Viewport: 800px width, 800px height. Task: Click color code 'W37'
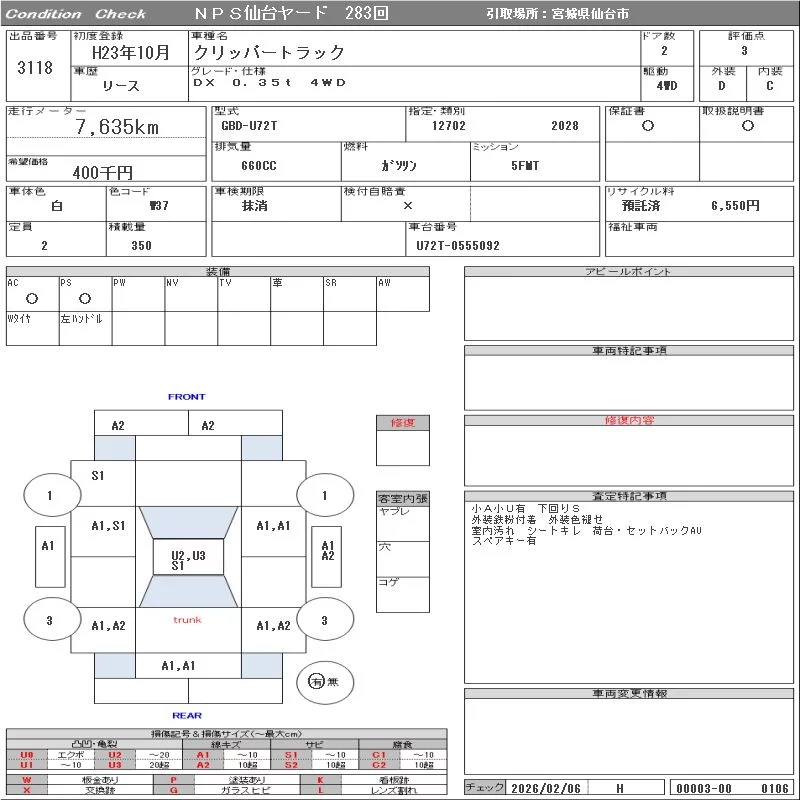pos(159,206)
